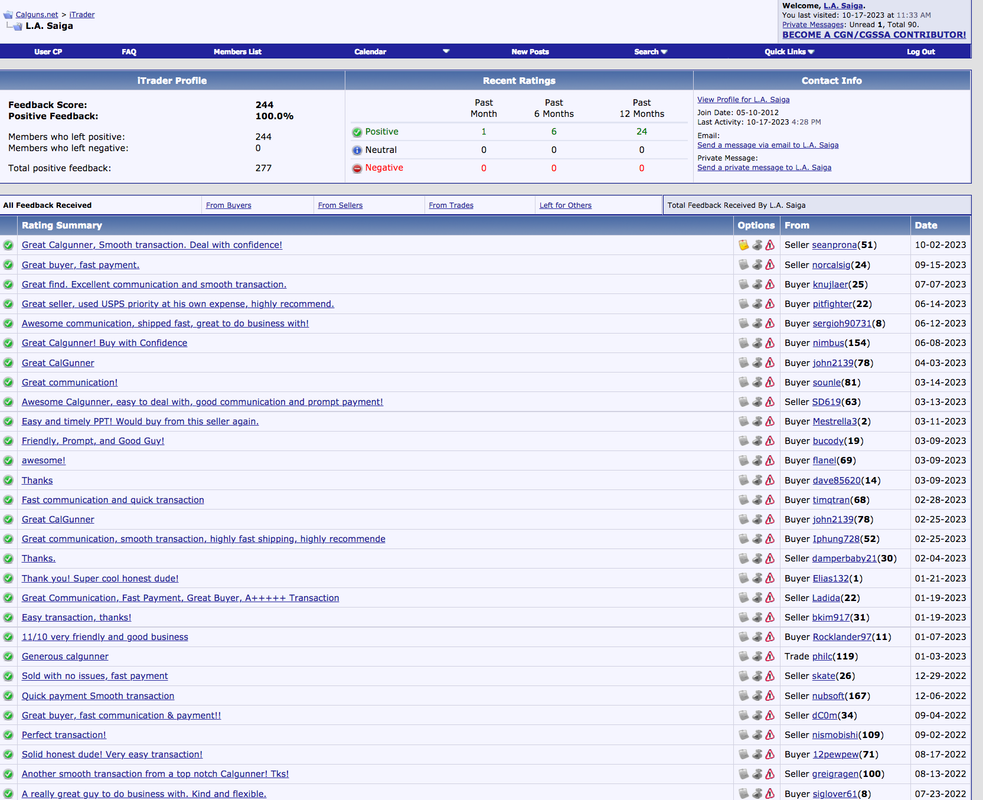Open View Profile for L.A. Saiga link
The width and height of the screenshot is (983, 800).
point(743,100)
